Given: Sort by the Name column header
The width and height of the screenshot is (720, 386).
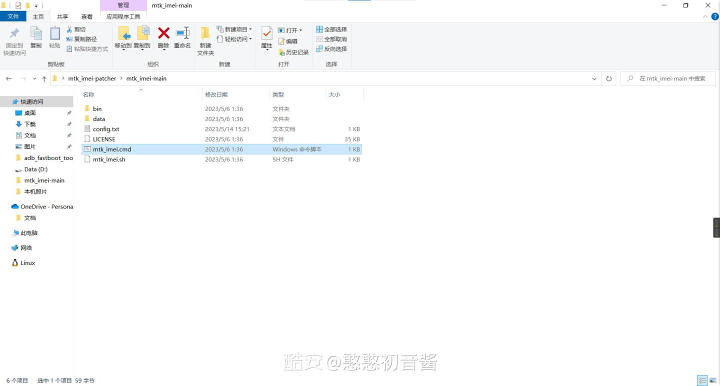Looking at the screenshot, I should pos(89,95).
